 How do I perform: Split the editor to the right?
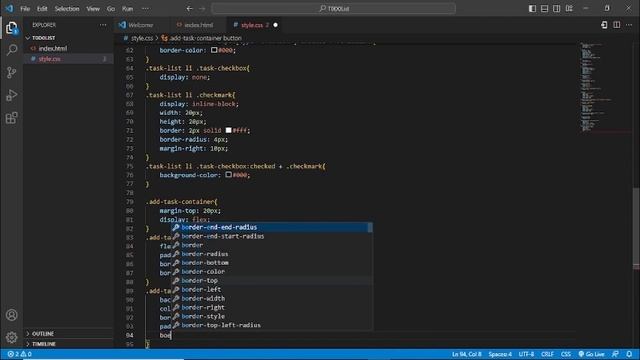[617, 25]
